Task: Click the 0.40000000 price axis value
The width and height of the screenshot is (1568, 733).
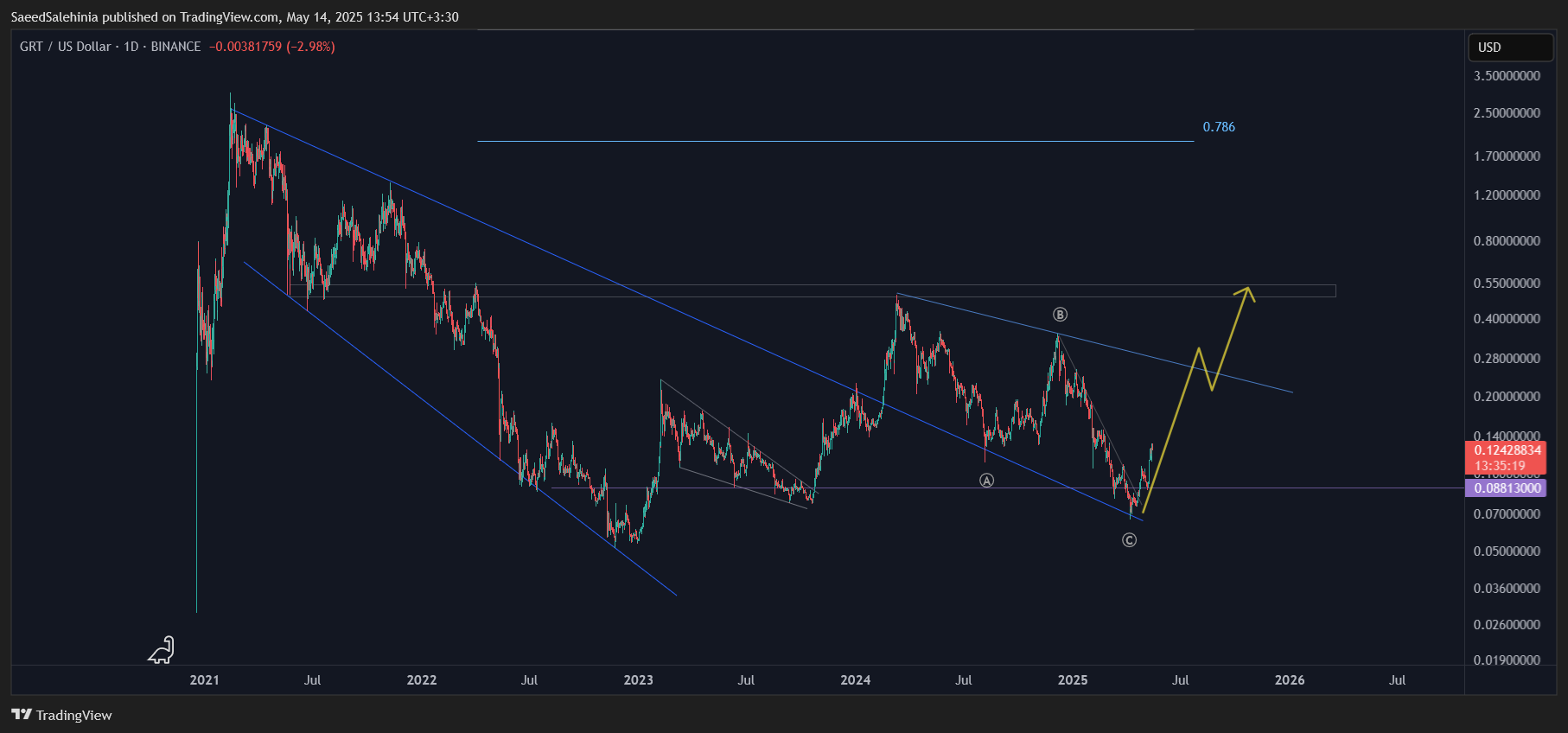Action: (1507, 319)
